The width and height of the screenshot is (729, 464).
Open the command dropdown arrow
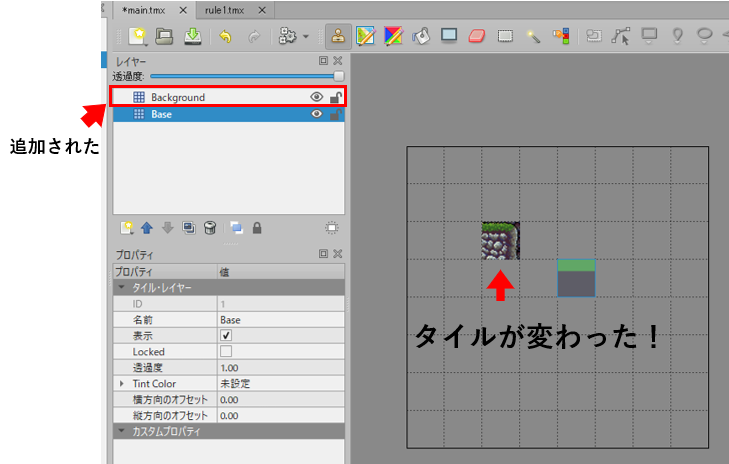point(305,36)
